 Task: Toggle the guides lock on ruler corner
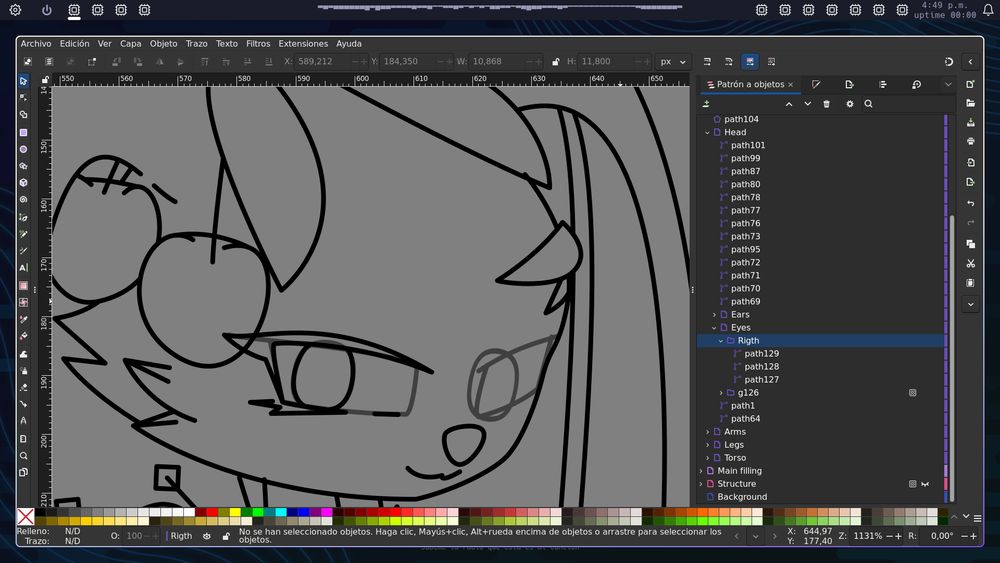coord(45,80)
